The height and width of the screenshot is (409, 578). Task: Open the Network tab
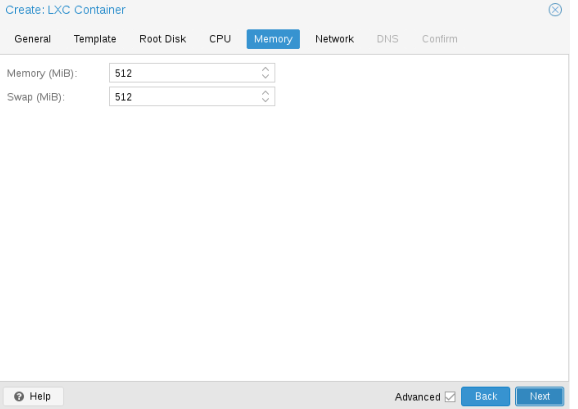(x=334, y=39)
